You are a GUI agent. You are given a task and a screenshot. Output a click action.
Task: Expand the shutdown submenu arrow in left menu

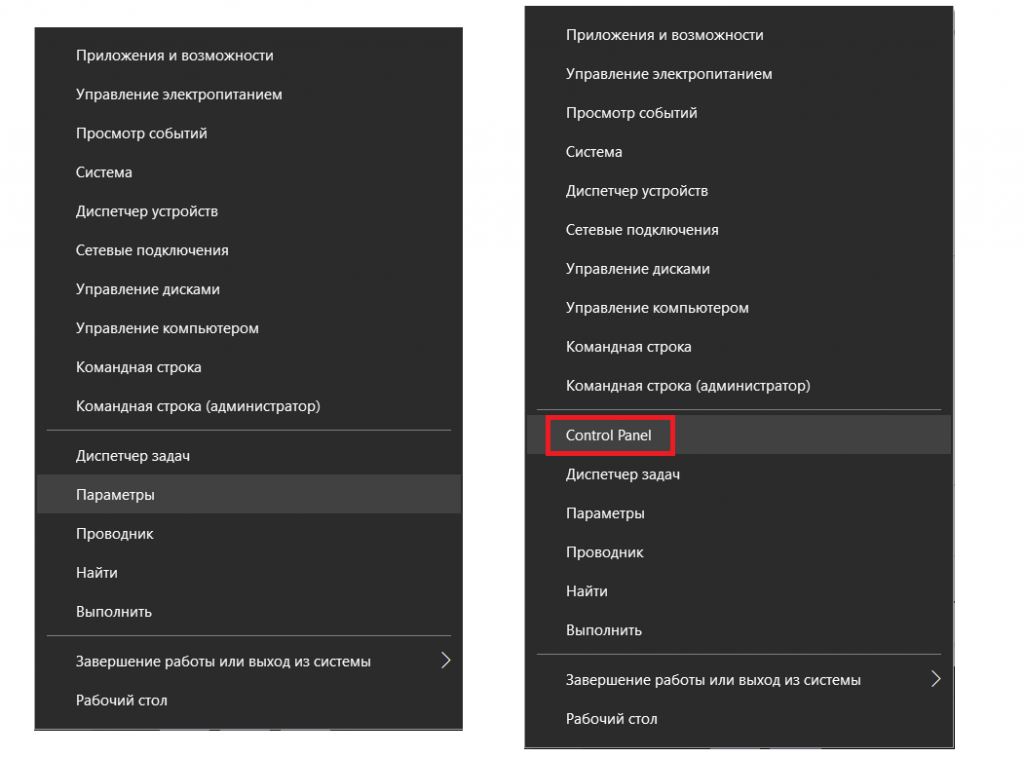pos(446,661)
